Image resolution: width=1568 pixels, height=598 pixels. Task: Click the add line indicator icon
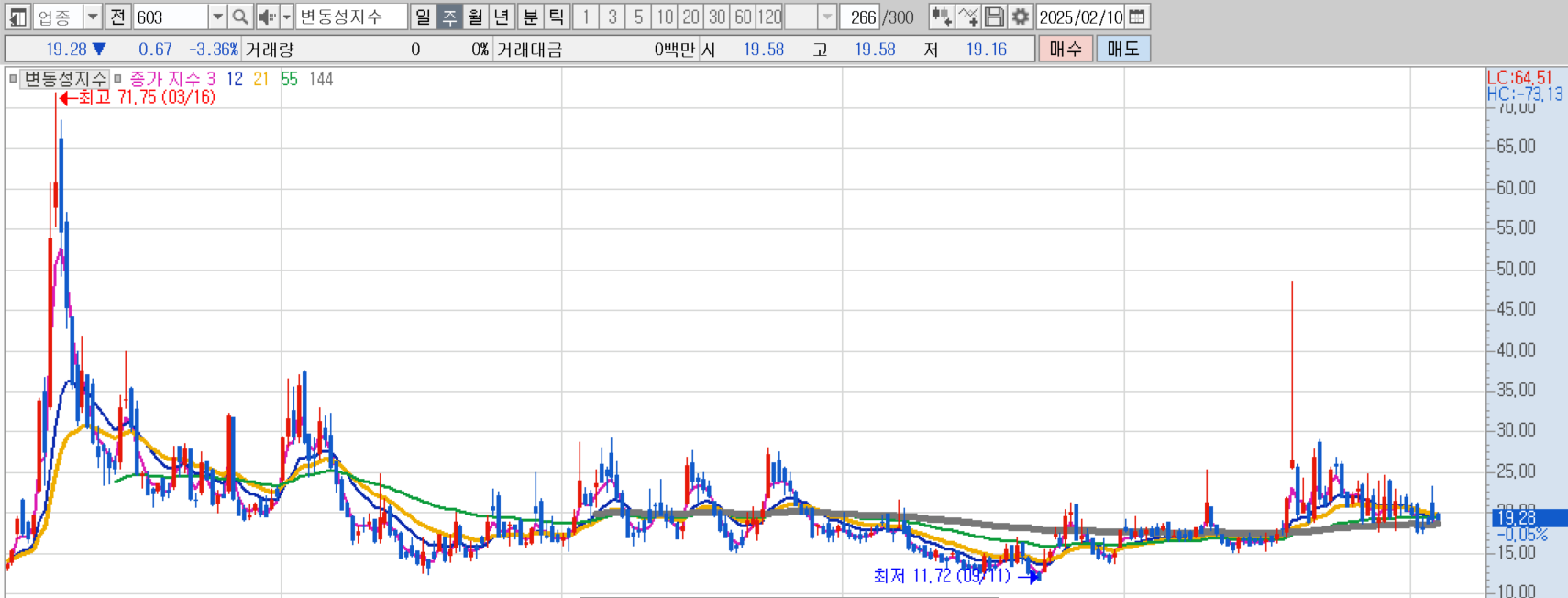tap(967, 17)
